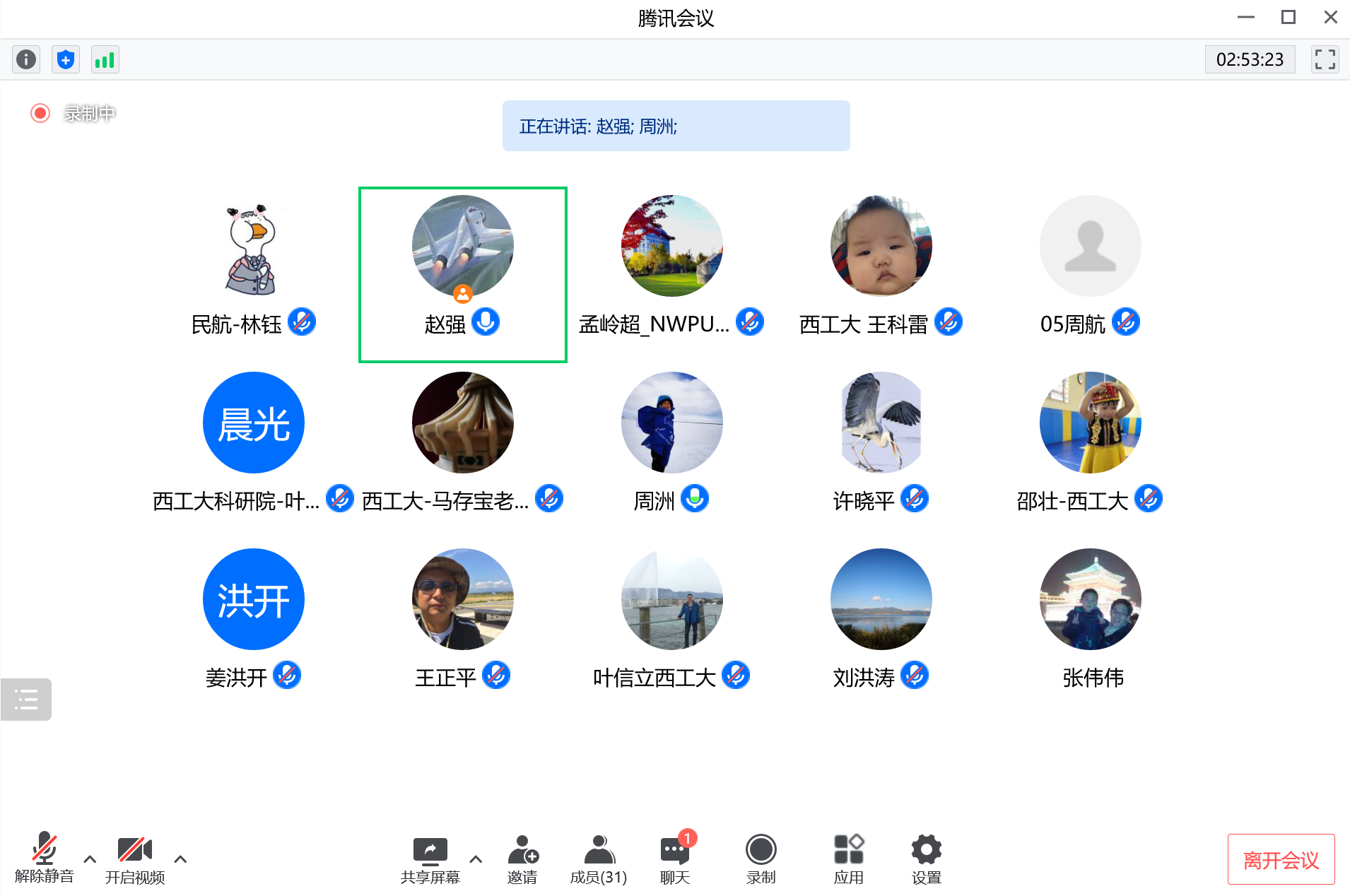The width and height of the screenshot is (1350, 896).
Task: Click muted mic icon beside 姜洪开
Action: (287, 676)
